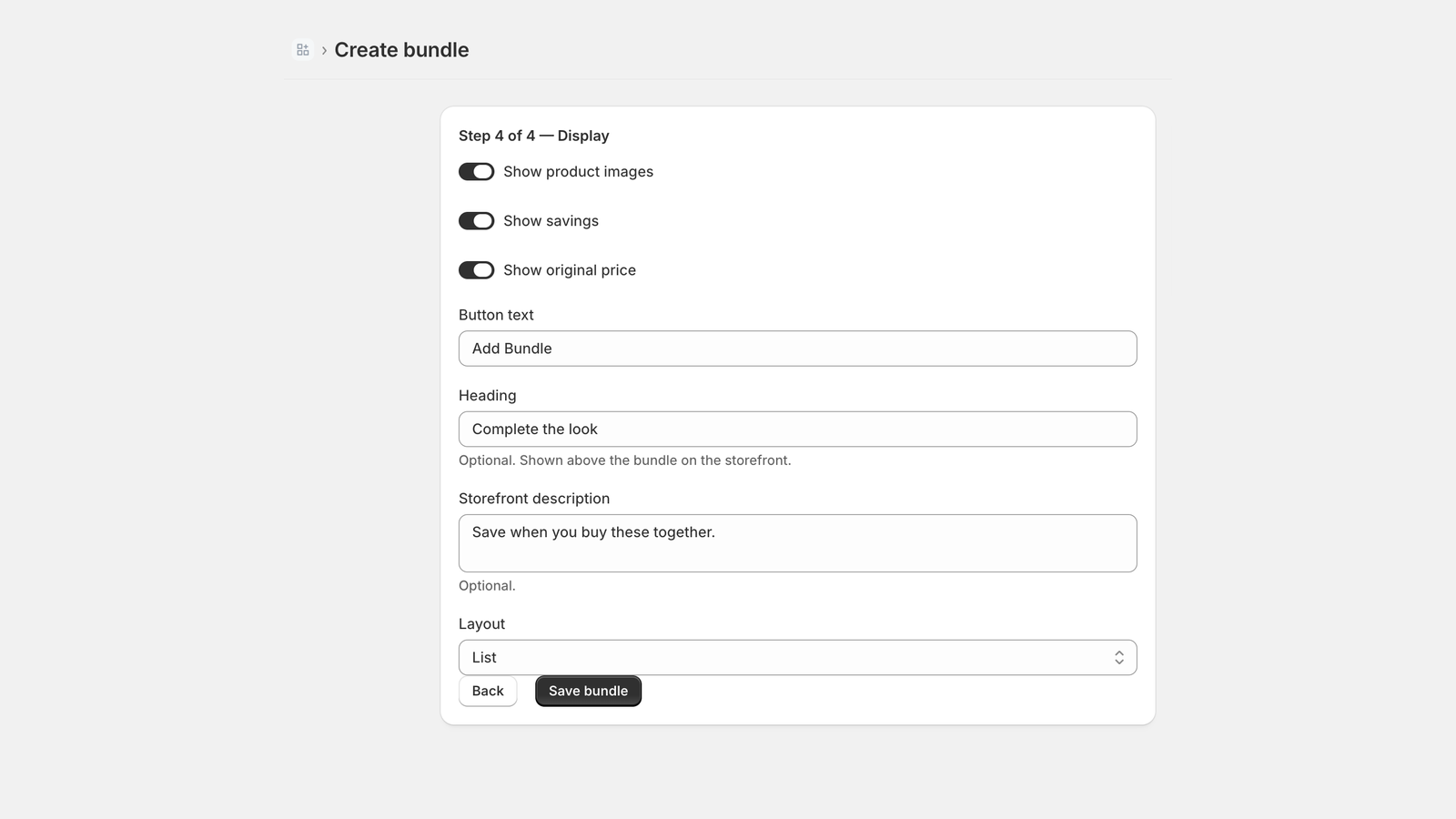Click the breadcrumb chevron separator
The image size is (1456, 819).
[x=324, y=51]
